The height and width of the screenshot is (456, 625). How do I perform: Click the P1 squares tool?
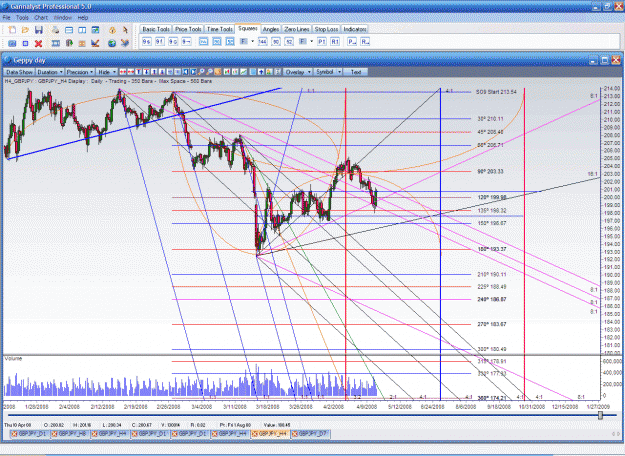coord(322,41)
